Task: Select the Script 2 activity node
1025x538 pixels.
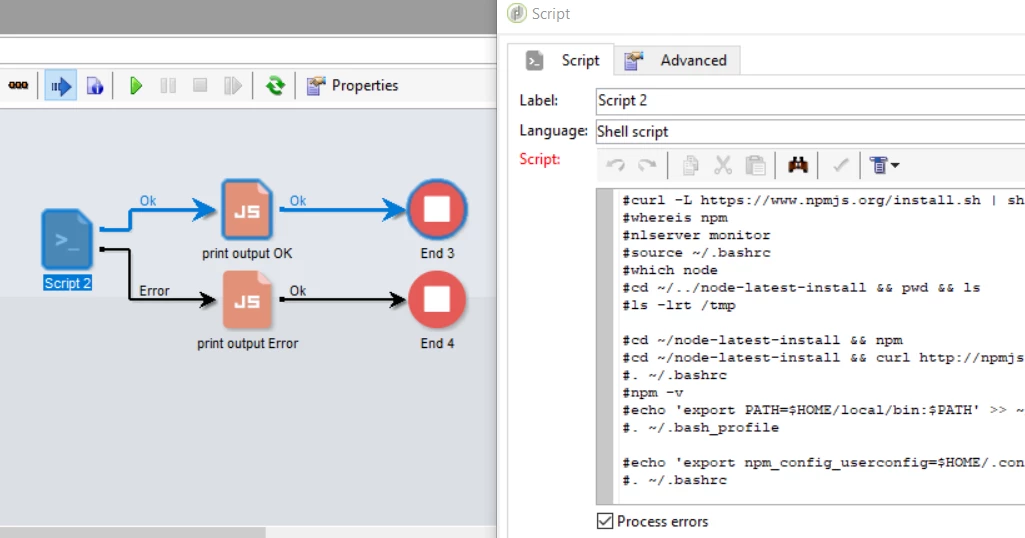Action: [67, 239]
